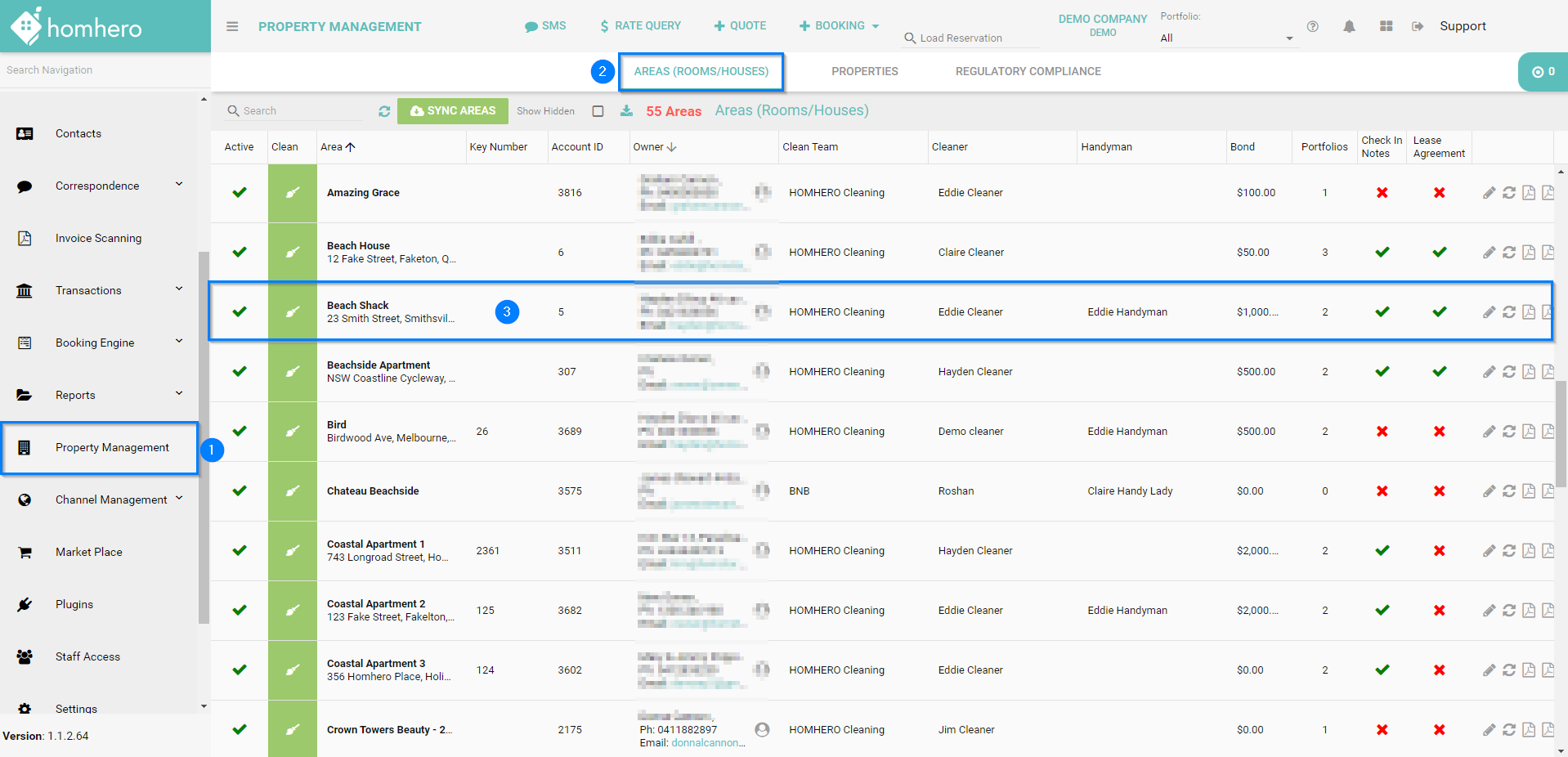This screenshot has width=1568, height=757.
Task: Click the refresh icon beside Search
Action: pos(384,111)
